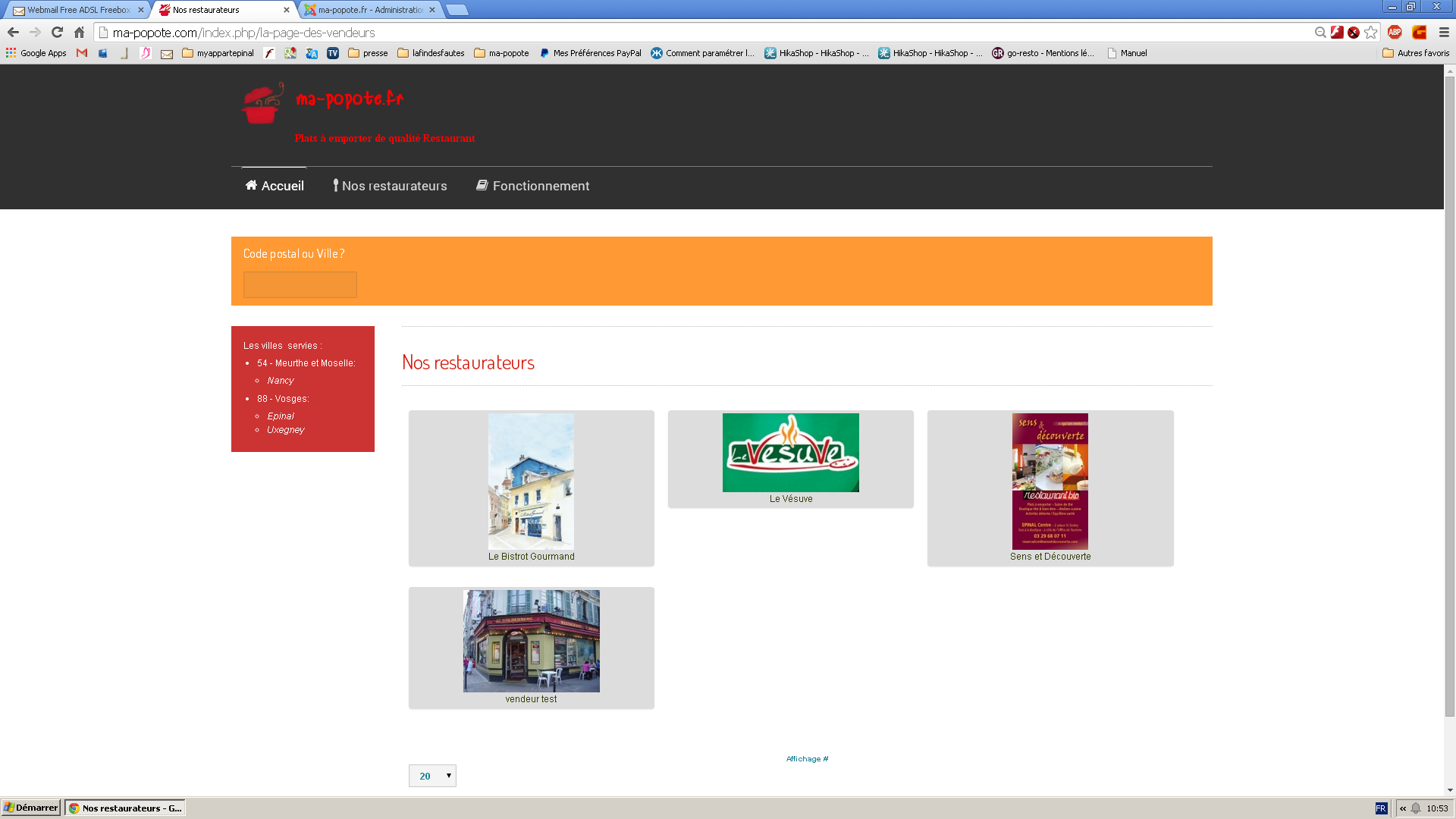
Task: Click the Code postal ou Ville field
Action: click(300, 284)
